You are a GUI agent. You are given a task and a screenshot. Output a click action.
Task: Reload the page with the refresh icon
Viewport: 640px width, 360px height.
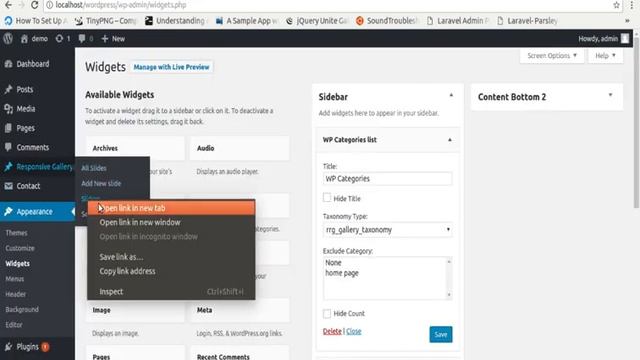click(35, 5)
